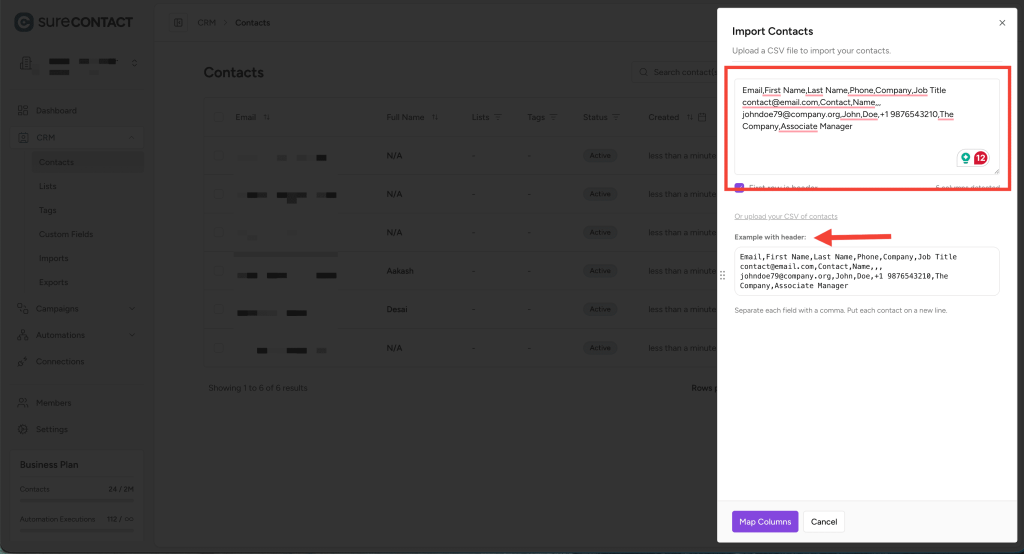Expand the Campaigns sidebar menu
Viewport: 1024px width, 554px height.
pos(132,308)
